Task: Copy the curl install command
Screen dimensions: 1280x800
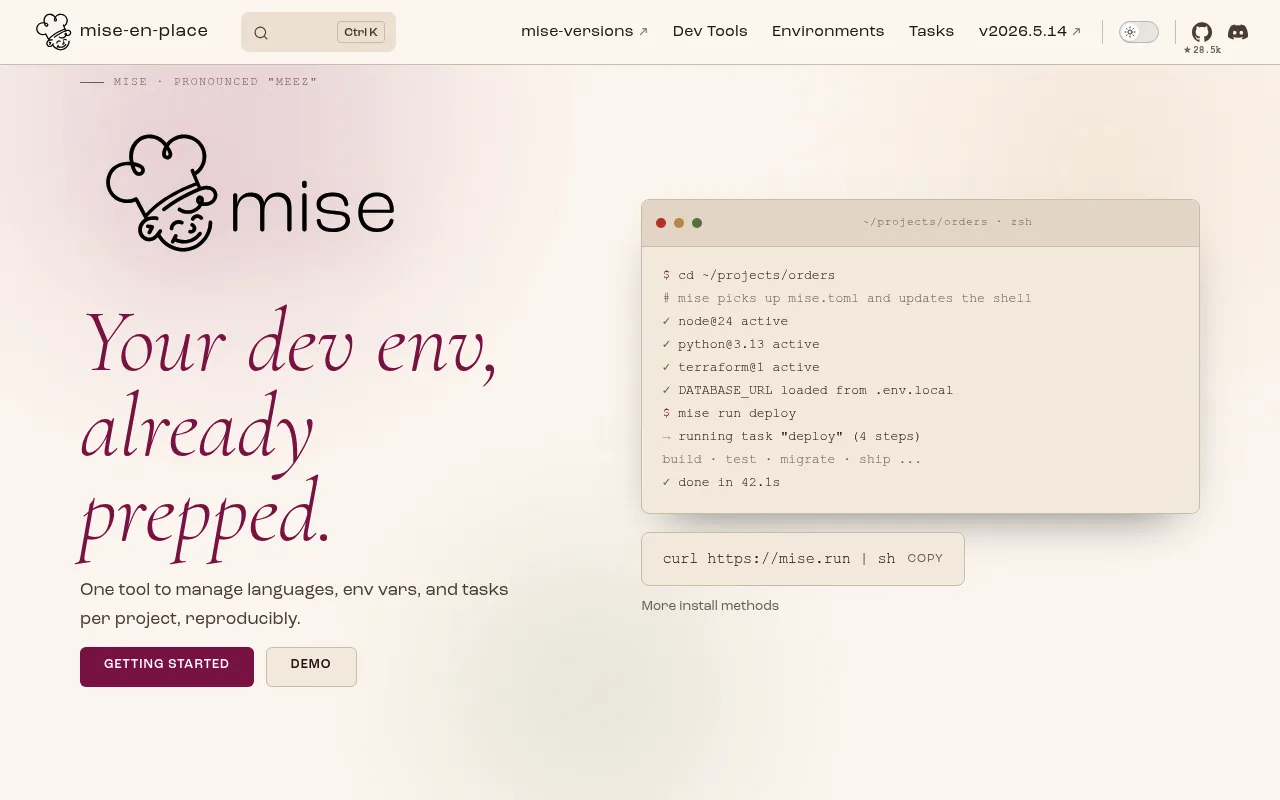Action: (x=925, y=559)
